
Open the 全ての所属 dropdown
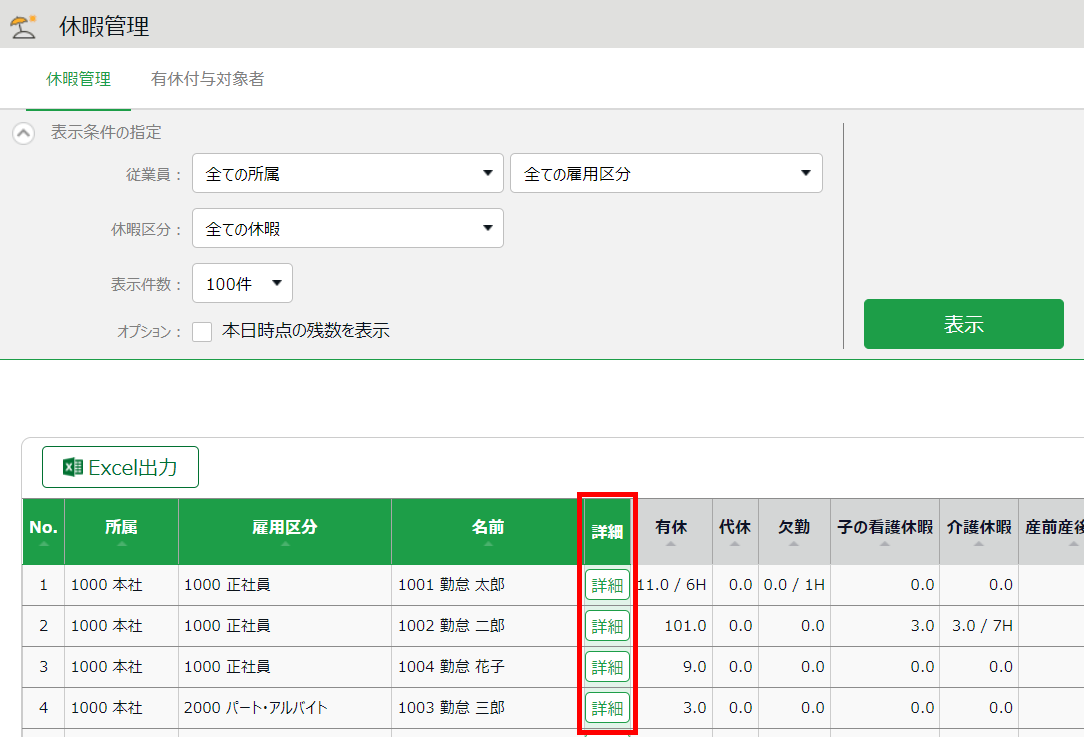pos(347,173)
